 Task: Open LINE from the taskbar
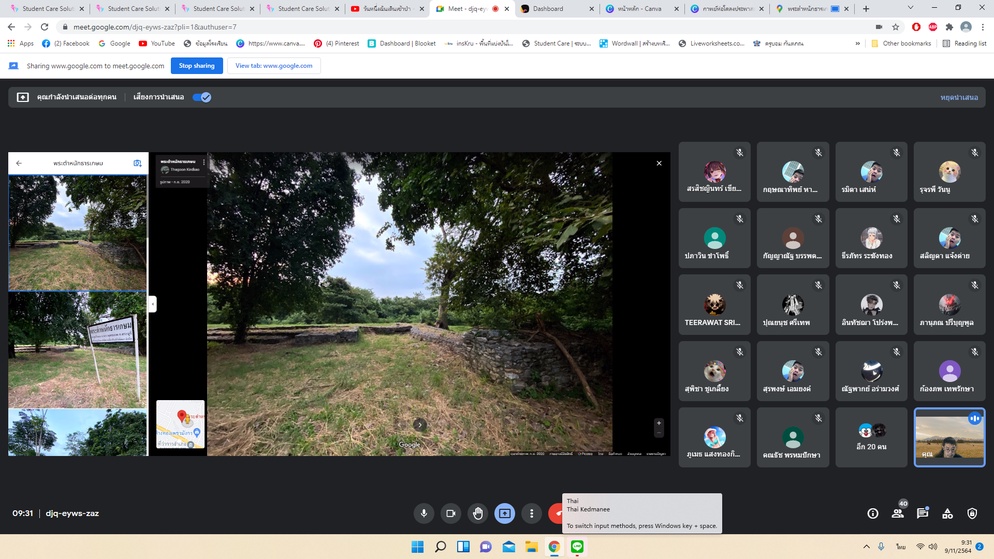(x=577, y=547)
